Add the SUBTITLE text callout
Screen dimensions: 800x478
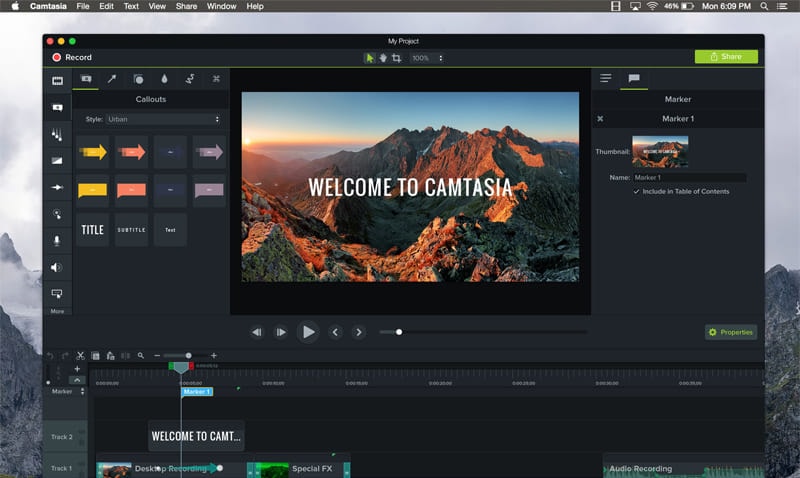click(132, 230)
